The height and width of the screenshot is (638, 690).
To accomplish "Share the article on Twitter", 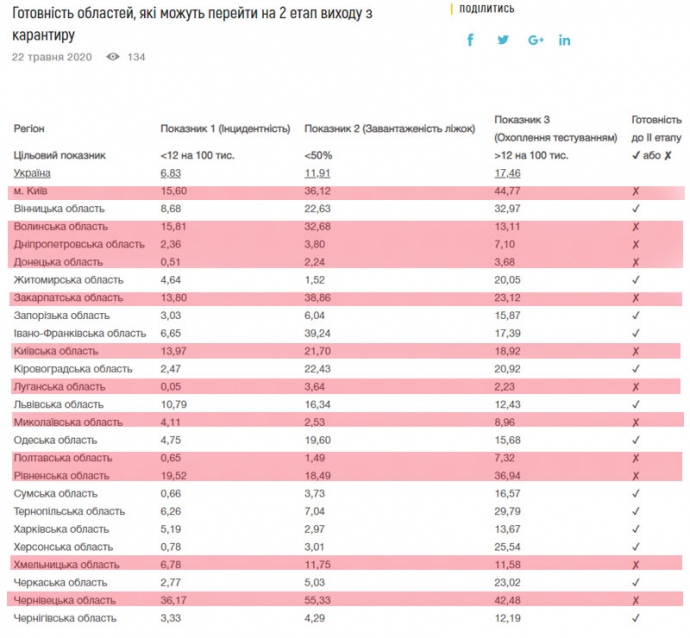I will point(503,40).
